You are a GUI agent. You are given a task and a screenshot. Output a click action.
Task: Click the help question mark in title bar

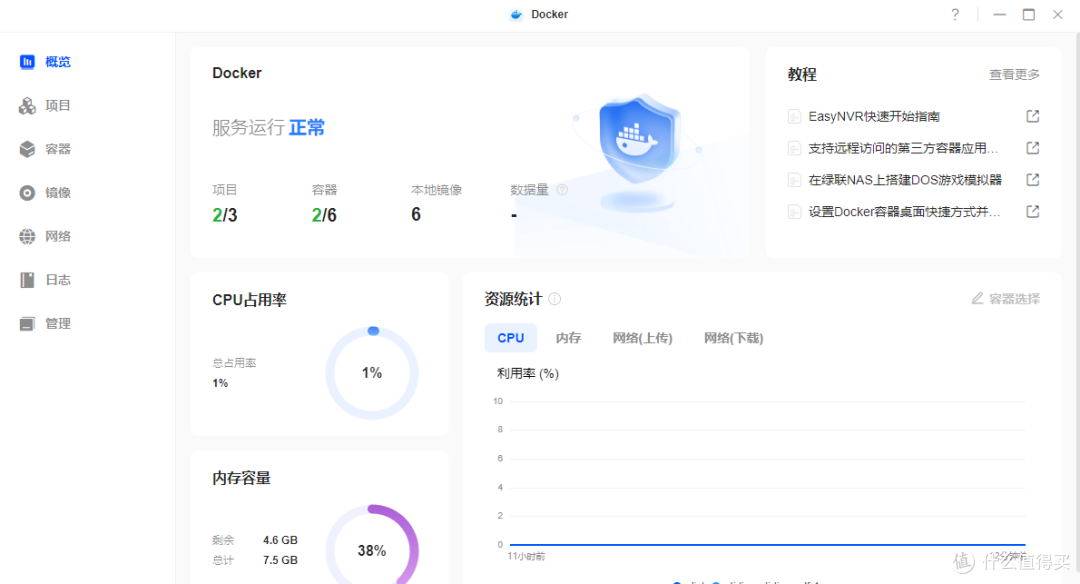(x=955, y=14)
